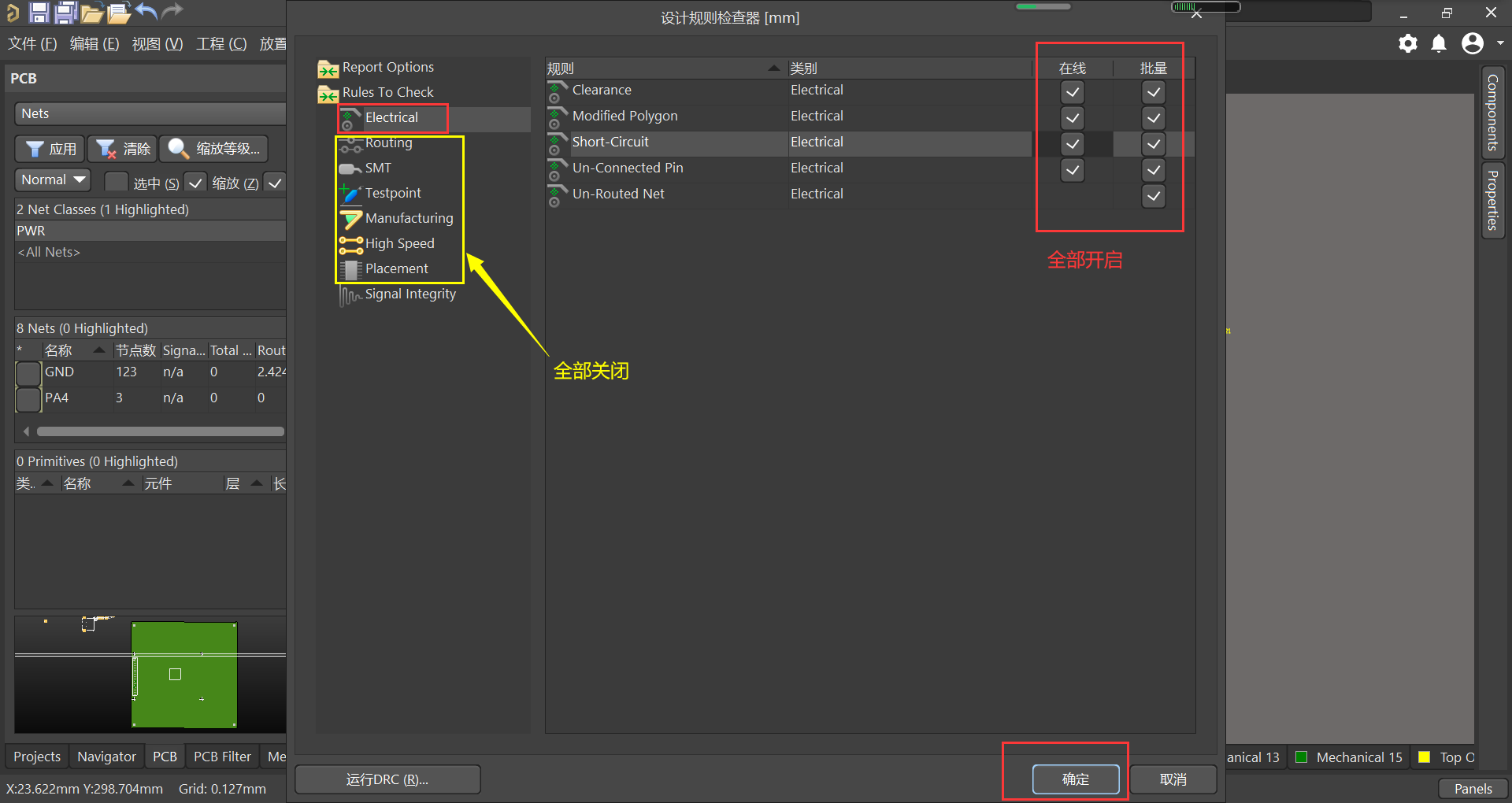Click the Un-Connected Pin rule icon
Screen dimensions: 1512x803
coord(558,169)
